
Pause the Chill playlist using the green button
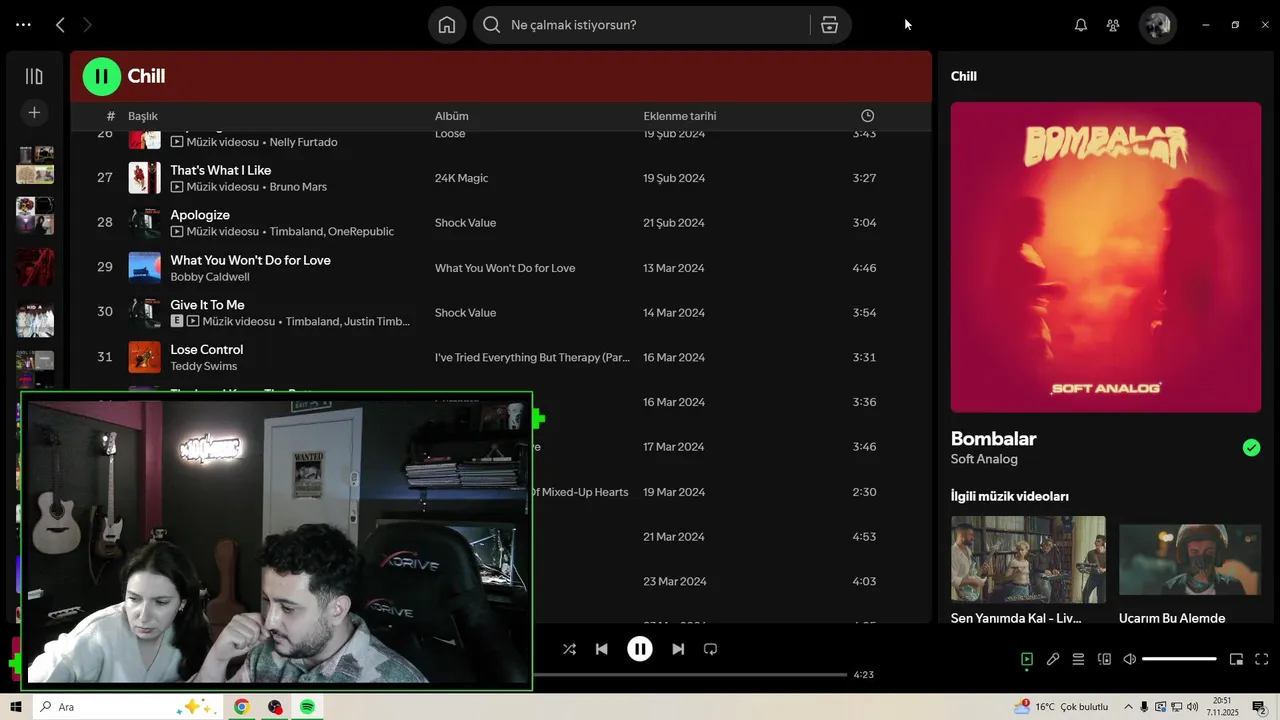tap(101, 76)
